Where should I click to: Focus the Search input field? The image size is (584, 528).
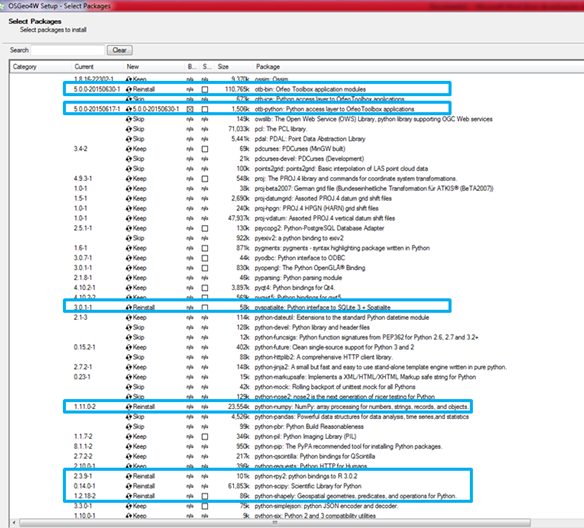point(67,50)
